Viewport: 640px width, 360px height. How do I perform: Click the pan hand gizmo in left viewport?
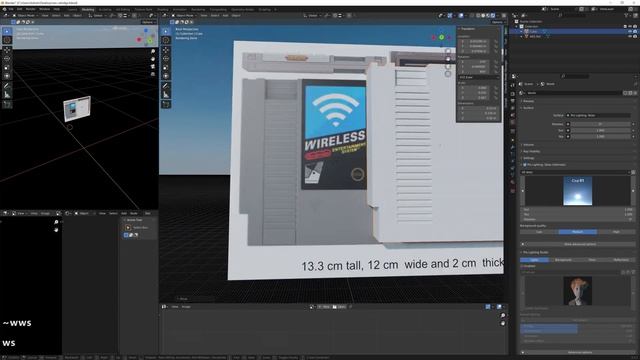click(153, 59)
